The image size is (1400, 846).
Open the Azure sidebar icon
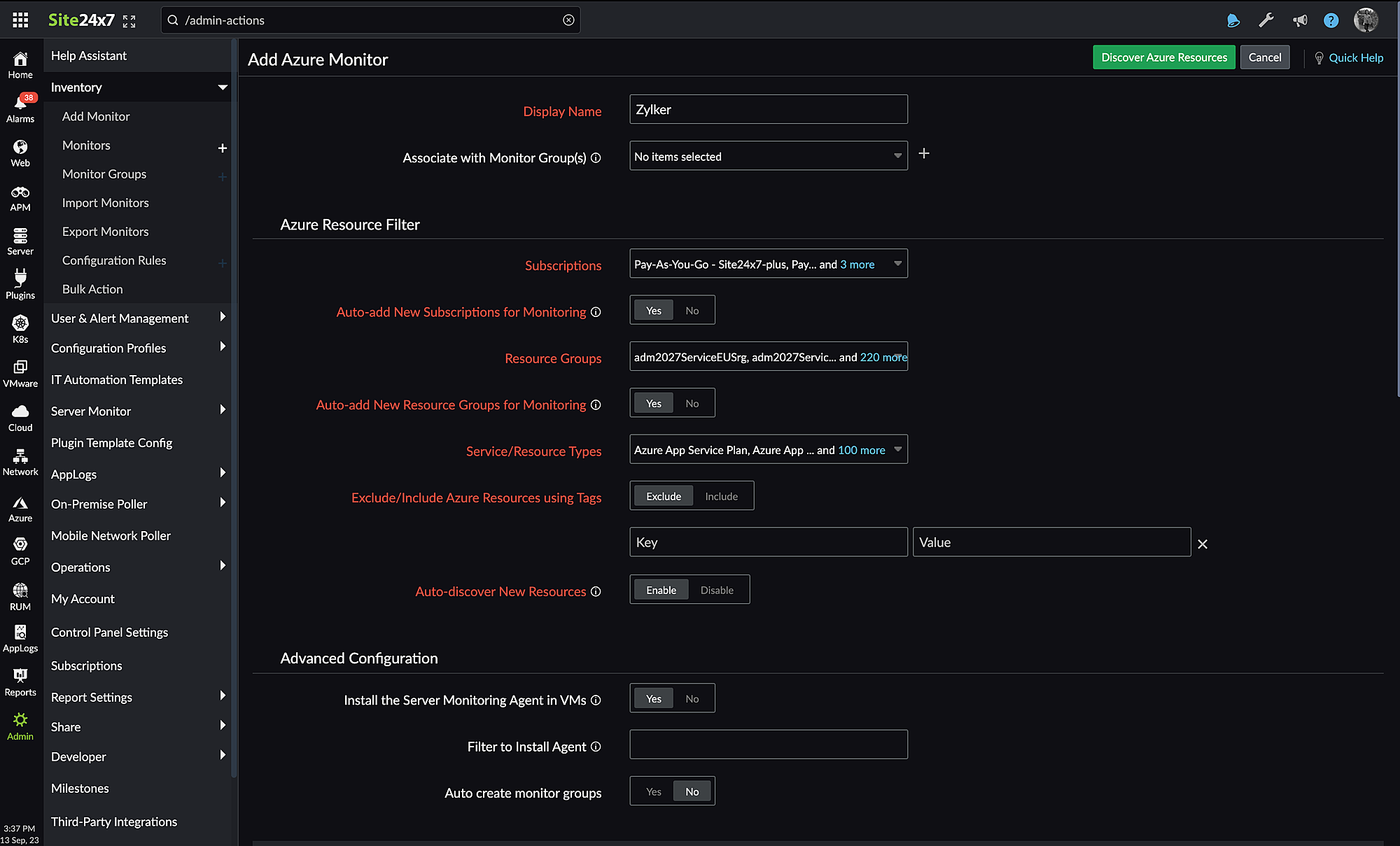point(20,509)
